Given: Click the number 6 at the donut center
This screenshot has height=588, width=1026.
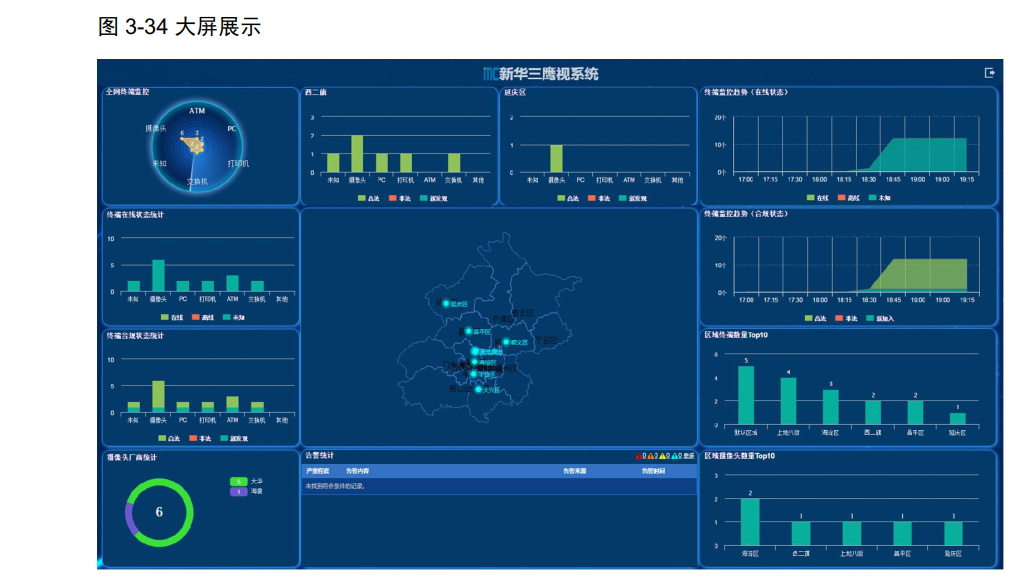Looking at the screenshot, I should click(159, 512).
